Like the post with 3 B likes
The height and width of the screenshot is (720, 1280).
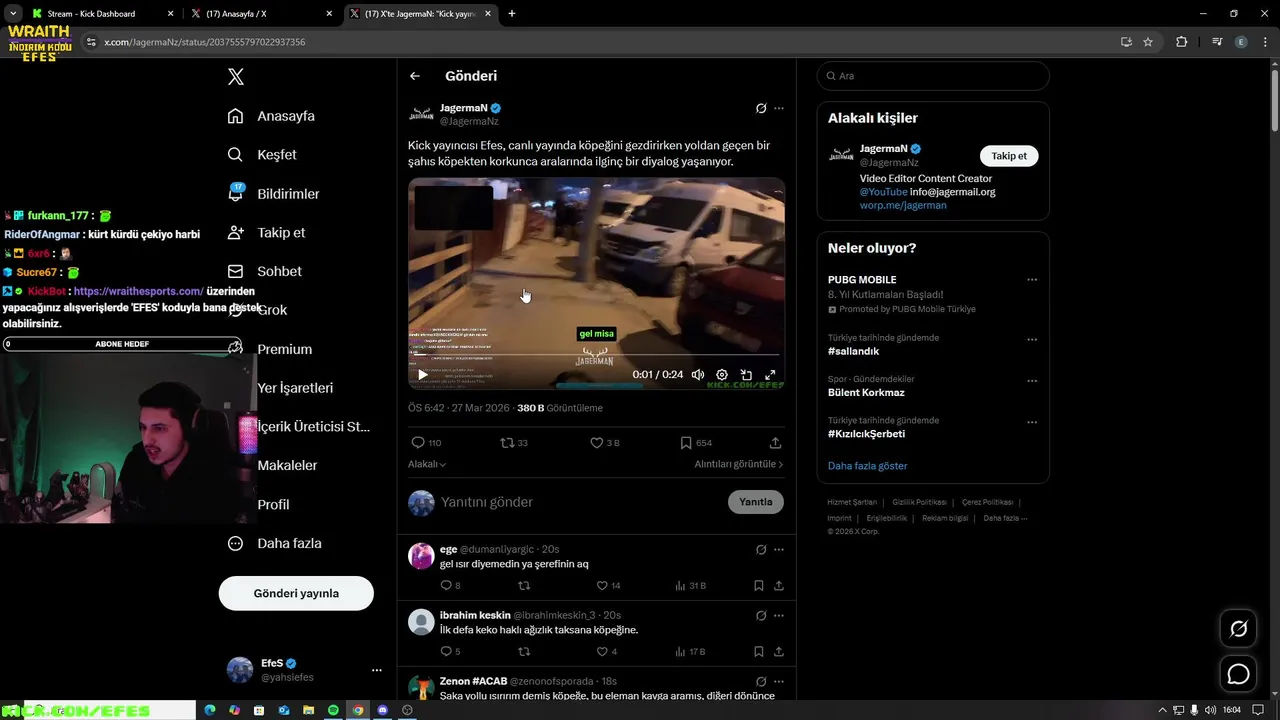tap(605, 443)
